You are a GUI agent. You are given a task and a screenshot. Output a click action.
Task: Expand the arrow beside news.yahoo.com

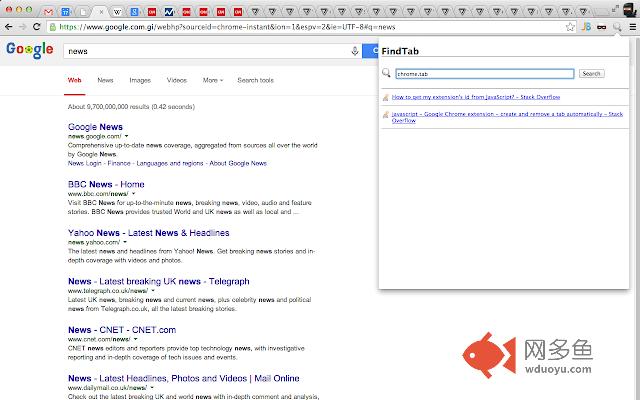click(x=125, y=242)
